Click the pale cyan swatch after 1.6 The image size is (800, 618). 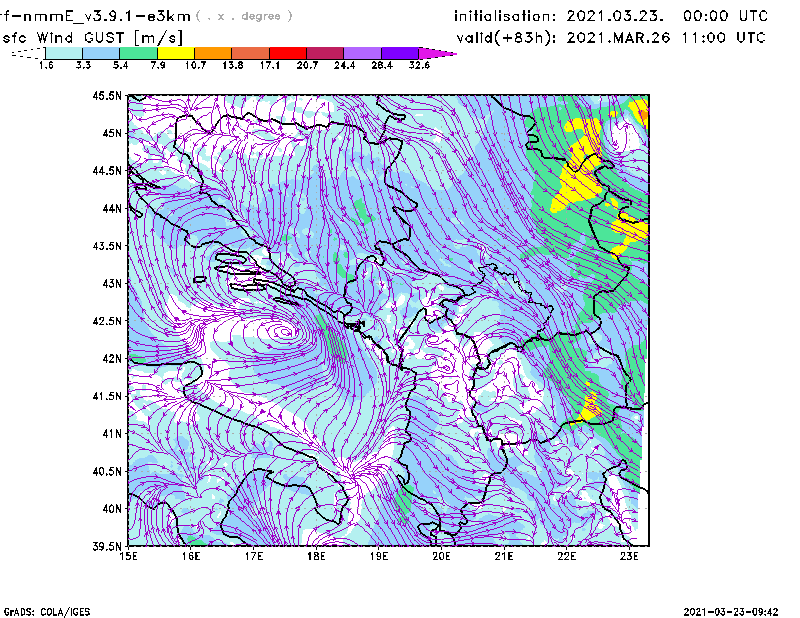tap(64, 52)
